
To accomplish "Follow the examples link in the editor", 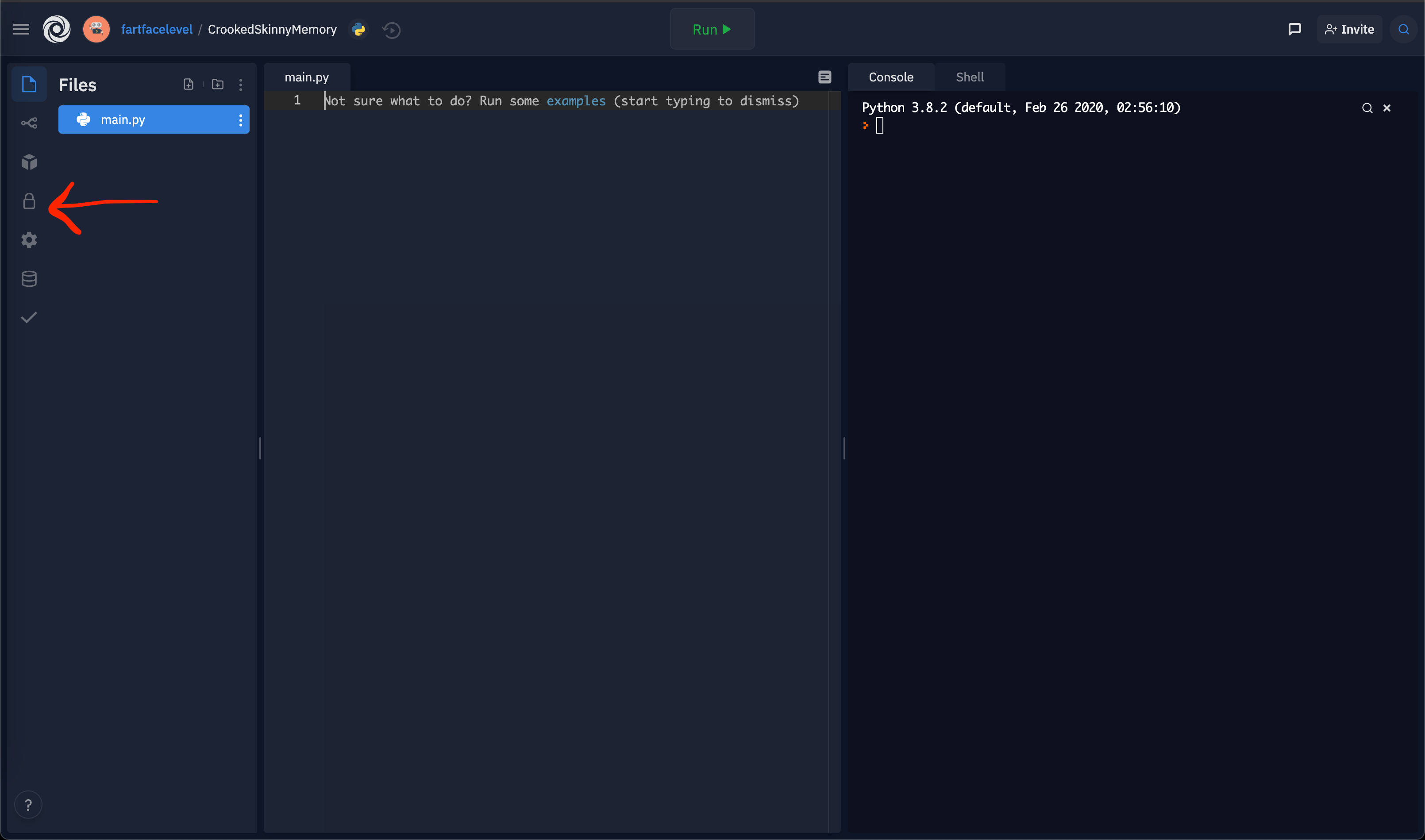I will 576,101.
